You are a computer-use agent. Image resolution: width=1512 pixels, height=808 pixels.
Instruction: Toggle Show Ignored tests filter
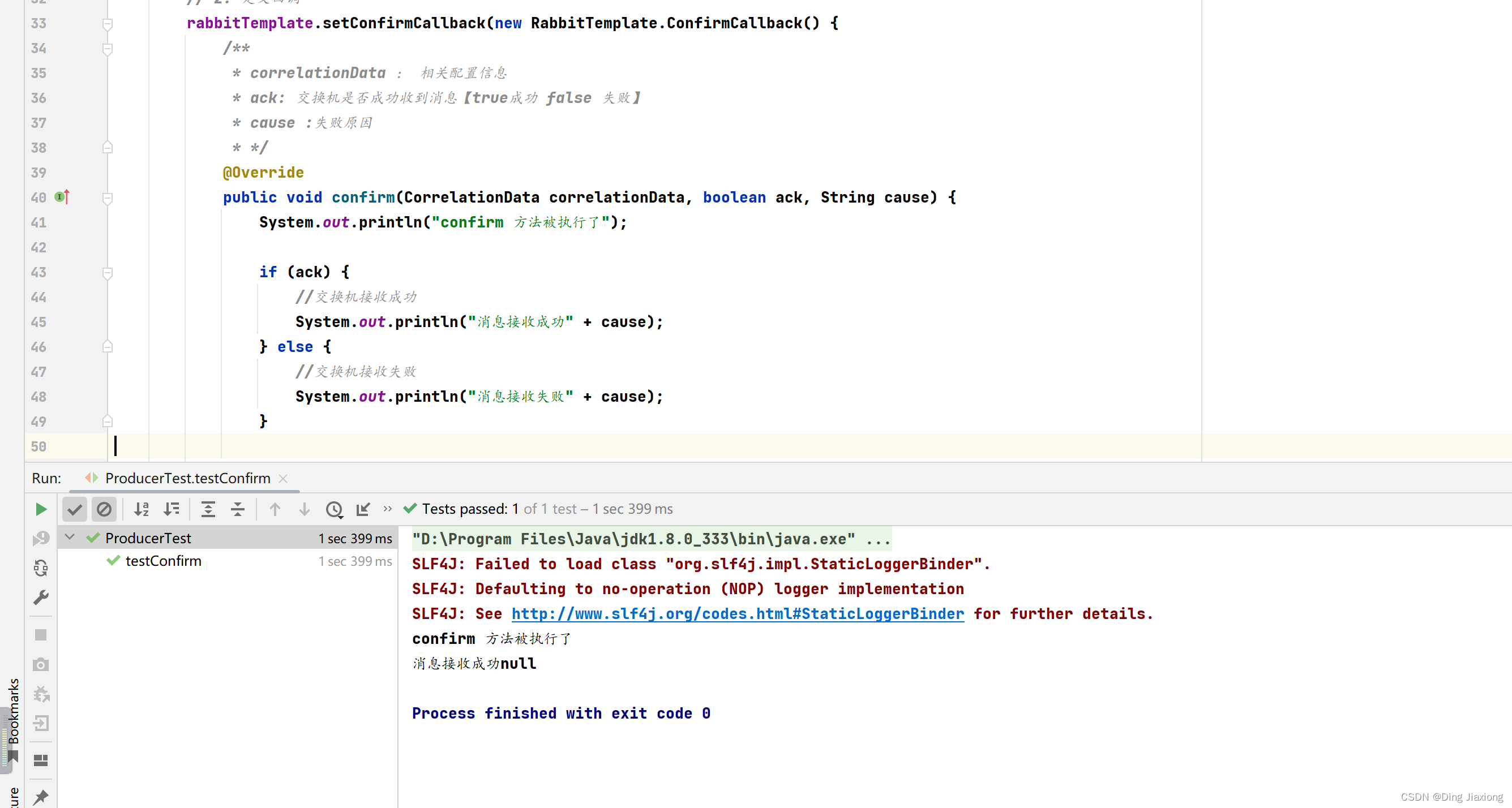coord(104,509)
